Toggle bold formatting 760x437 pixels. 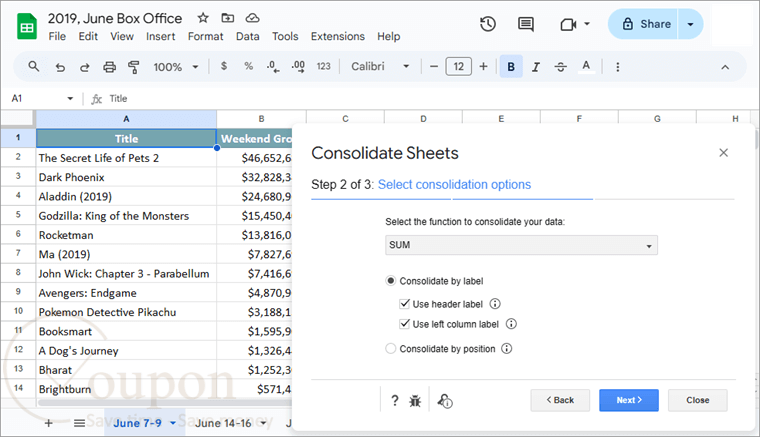pos(511,66)
